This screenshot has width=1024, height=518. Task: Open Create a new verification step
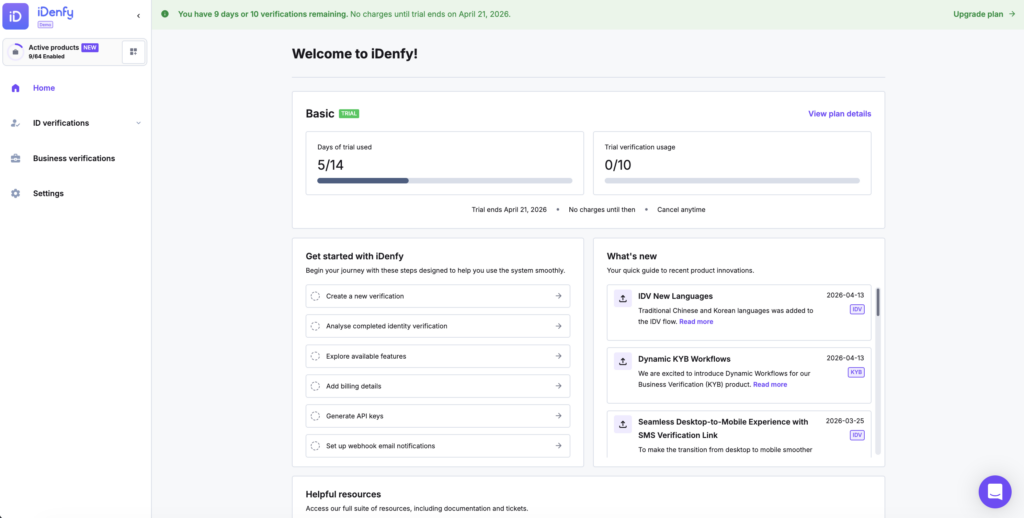coord(438,296)
